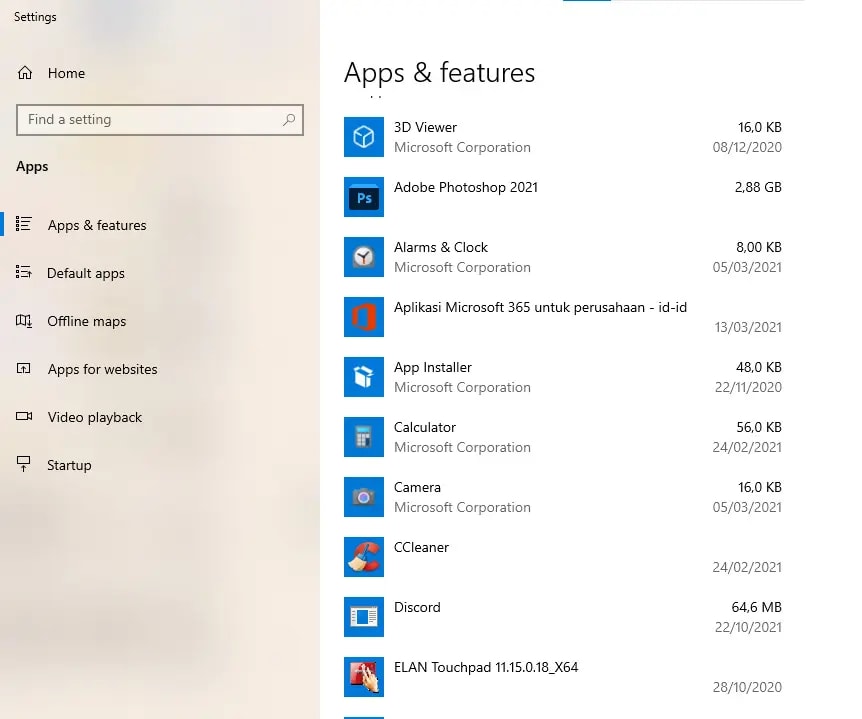This screenshot has width=862, height=719.
Task: Open Video playback settings
Action: [95, 417]
